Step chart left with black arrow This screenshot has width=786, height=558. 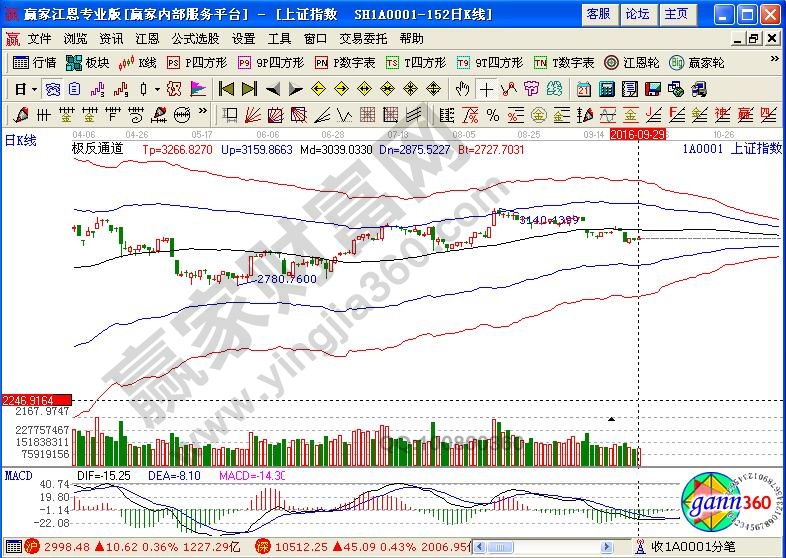point(273,90)
